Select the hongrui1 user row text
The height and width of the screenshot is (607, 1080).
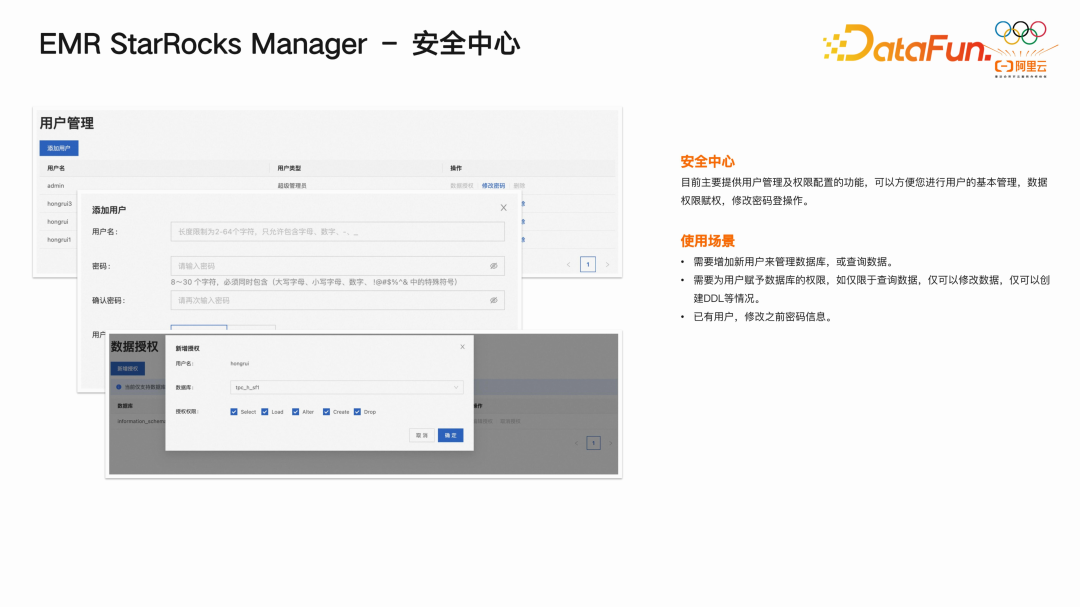(59, 240)
